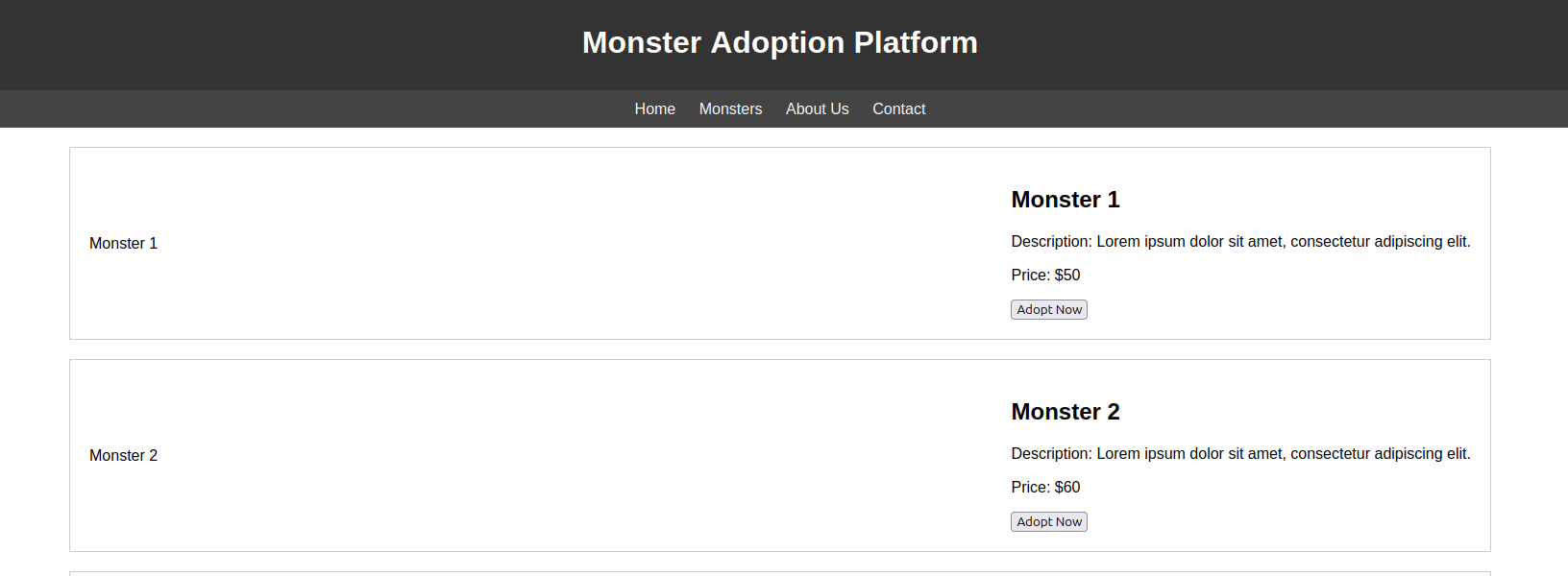This screenshot has width=1568, height=576.
Task: Select the bold Monster 2 heading
Action: tap(1065, 412)
